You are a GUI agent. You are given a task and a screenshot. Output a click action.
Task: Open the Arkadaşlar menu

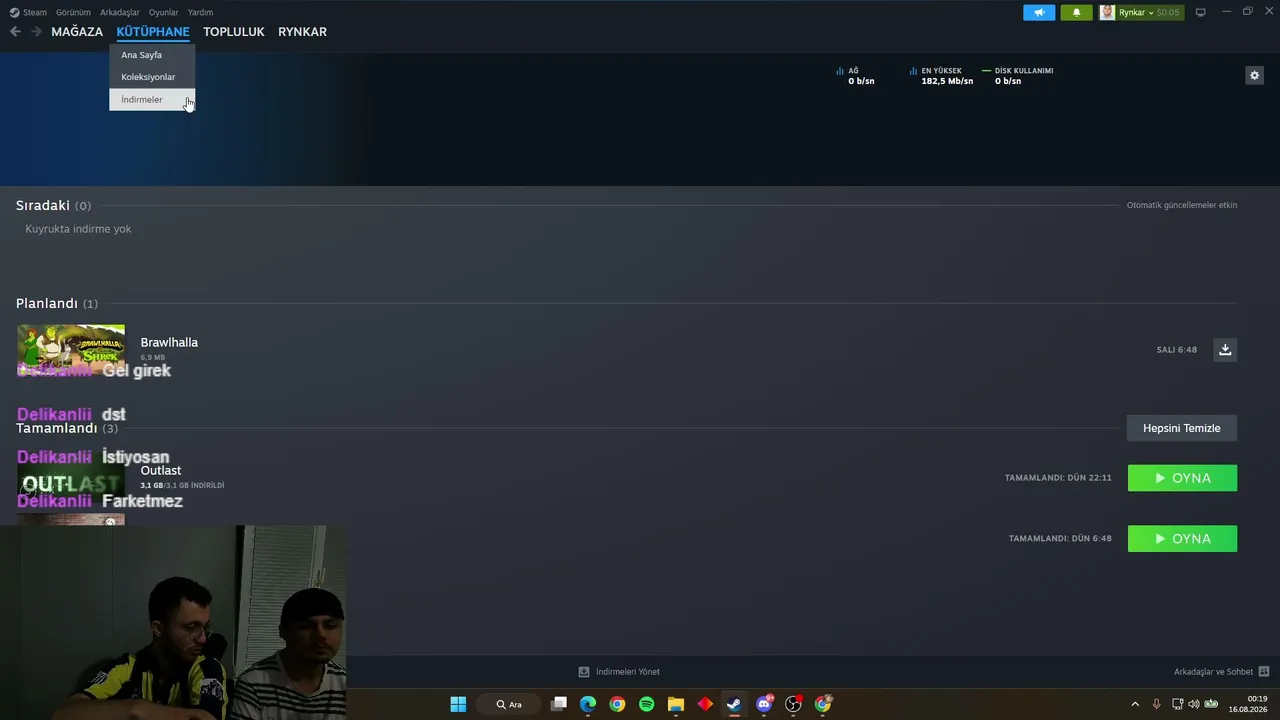120,12
